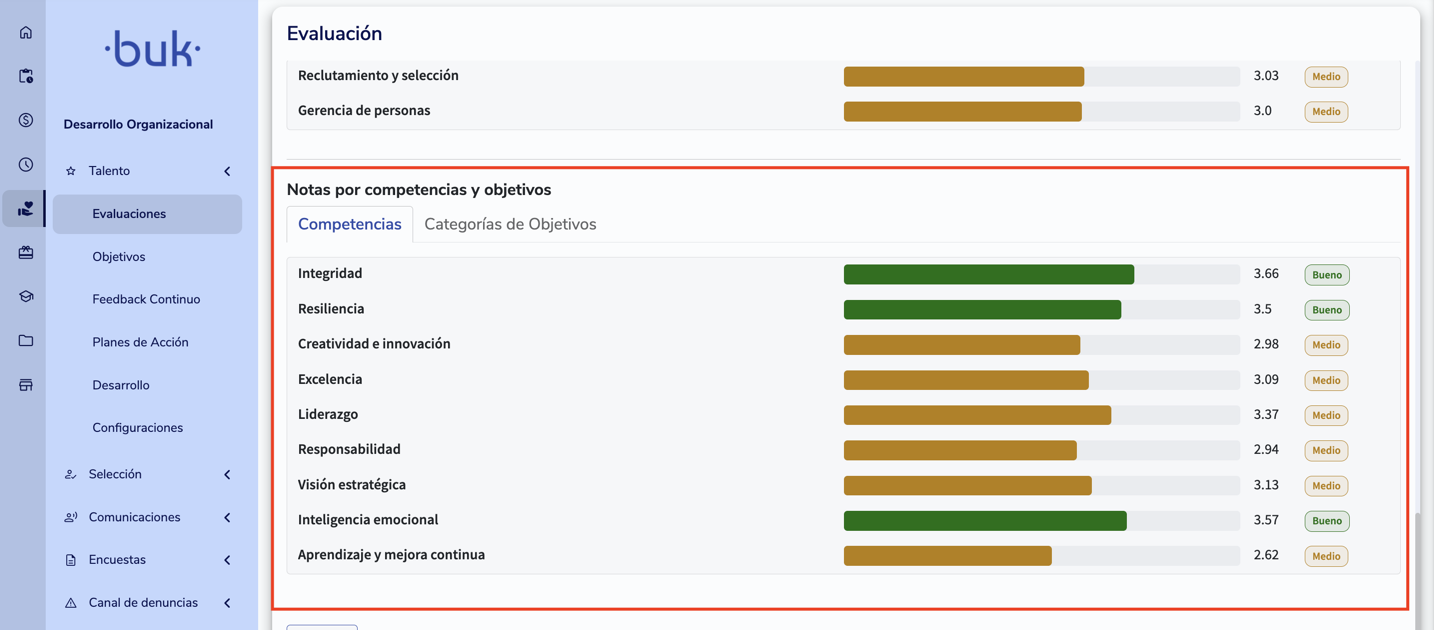The width and height of the screenshot is (1434, 630).
Task: Select the Competencias tab
Action: click(349, 224)
